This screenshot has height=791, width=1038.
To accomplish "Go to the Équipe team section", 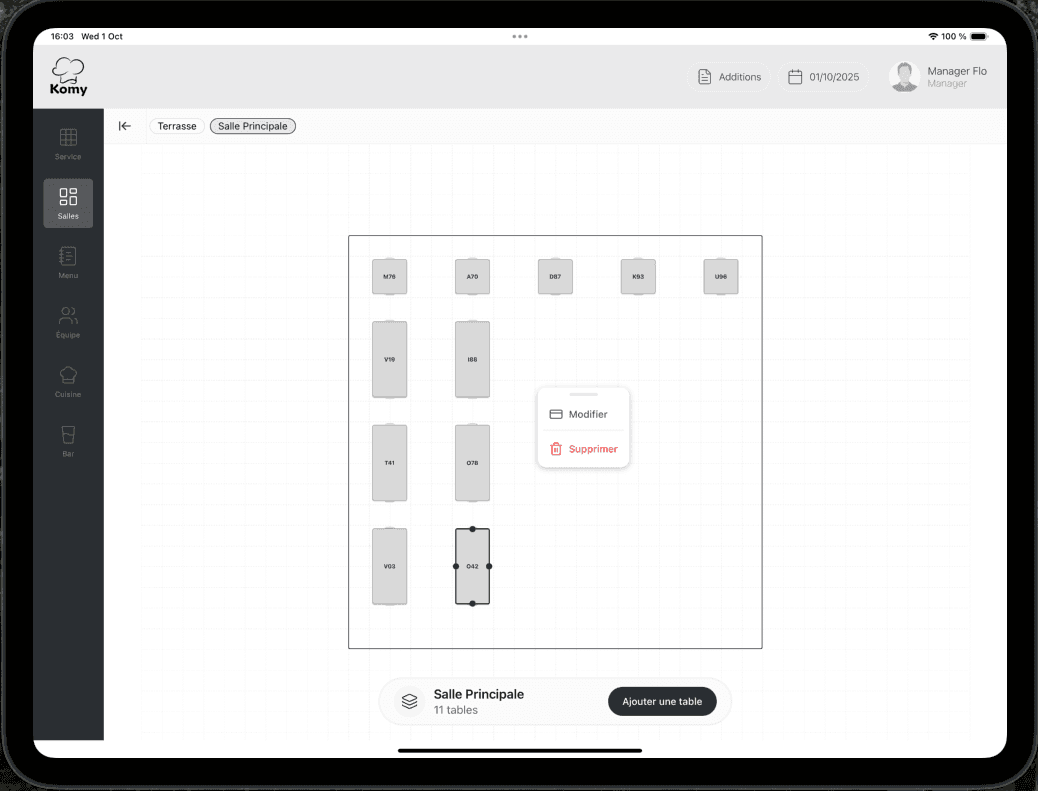I will click(x=68, y=322).
